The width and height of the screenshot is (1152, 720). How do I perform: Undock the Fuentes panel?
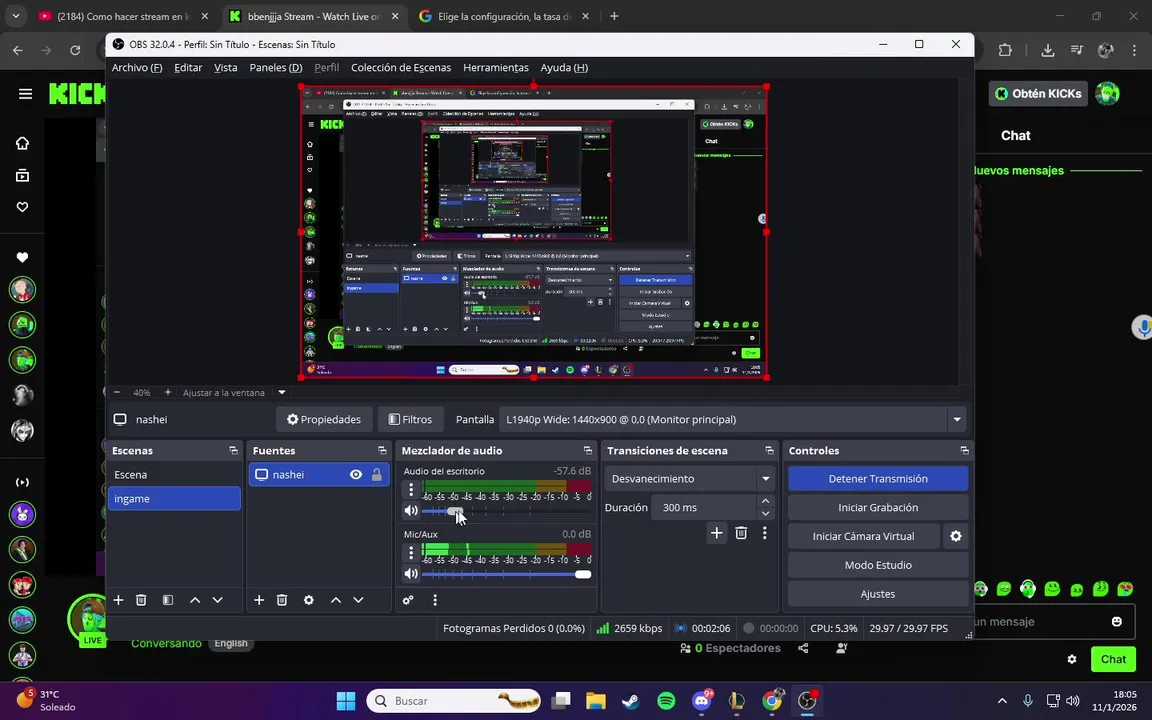tap(382, 450)
